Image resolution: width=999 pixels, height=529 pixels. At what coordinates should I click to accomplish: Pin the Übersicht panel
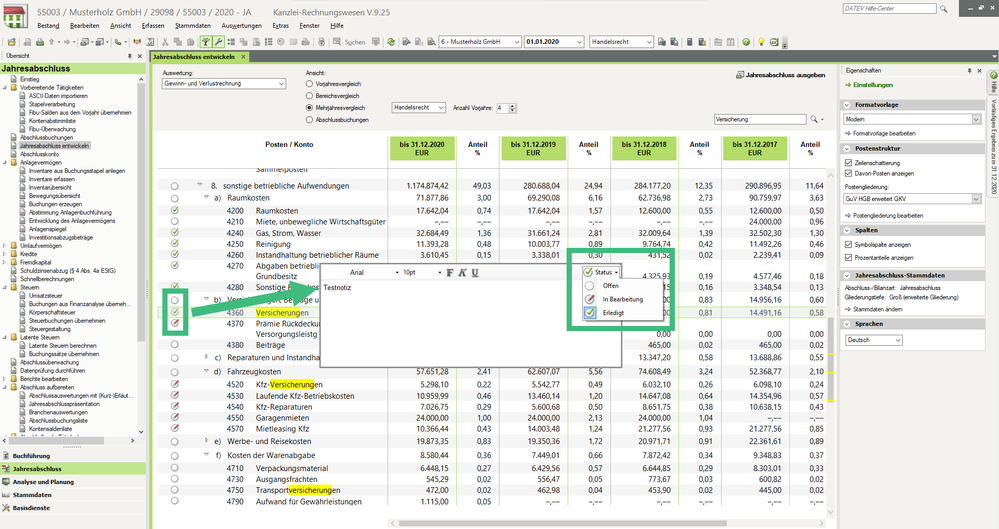(x=131, y=56)
